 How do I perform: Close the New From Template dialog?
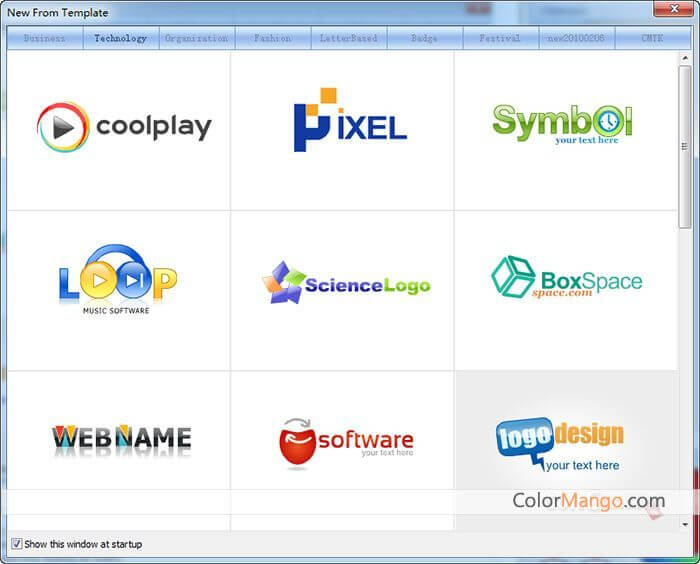tap(670, 10)
